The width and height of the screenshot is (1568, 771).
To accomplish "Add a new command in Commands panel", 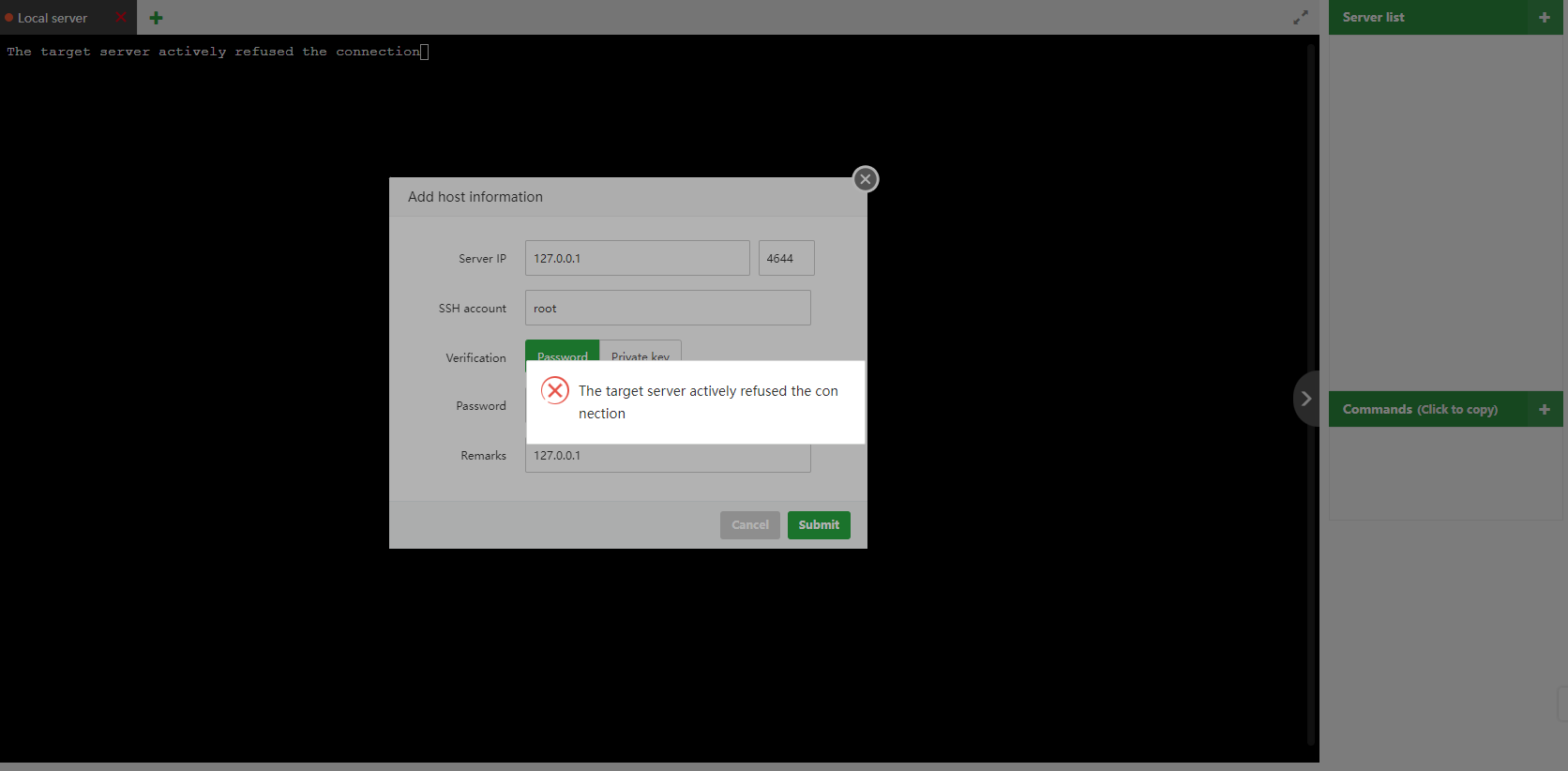I will point(1545,409).
